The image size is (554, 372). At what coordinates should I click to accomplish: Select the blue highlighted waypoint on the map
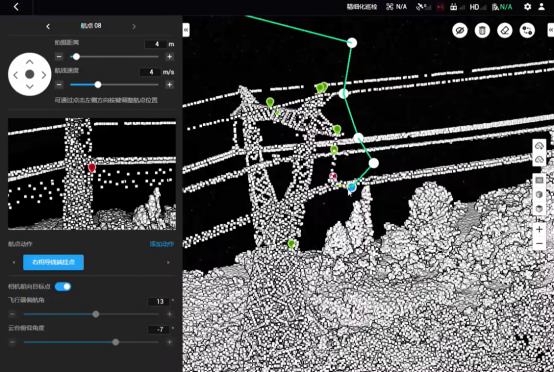(352, 188)
